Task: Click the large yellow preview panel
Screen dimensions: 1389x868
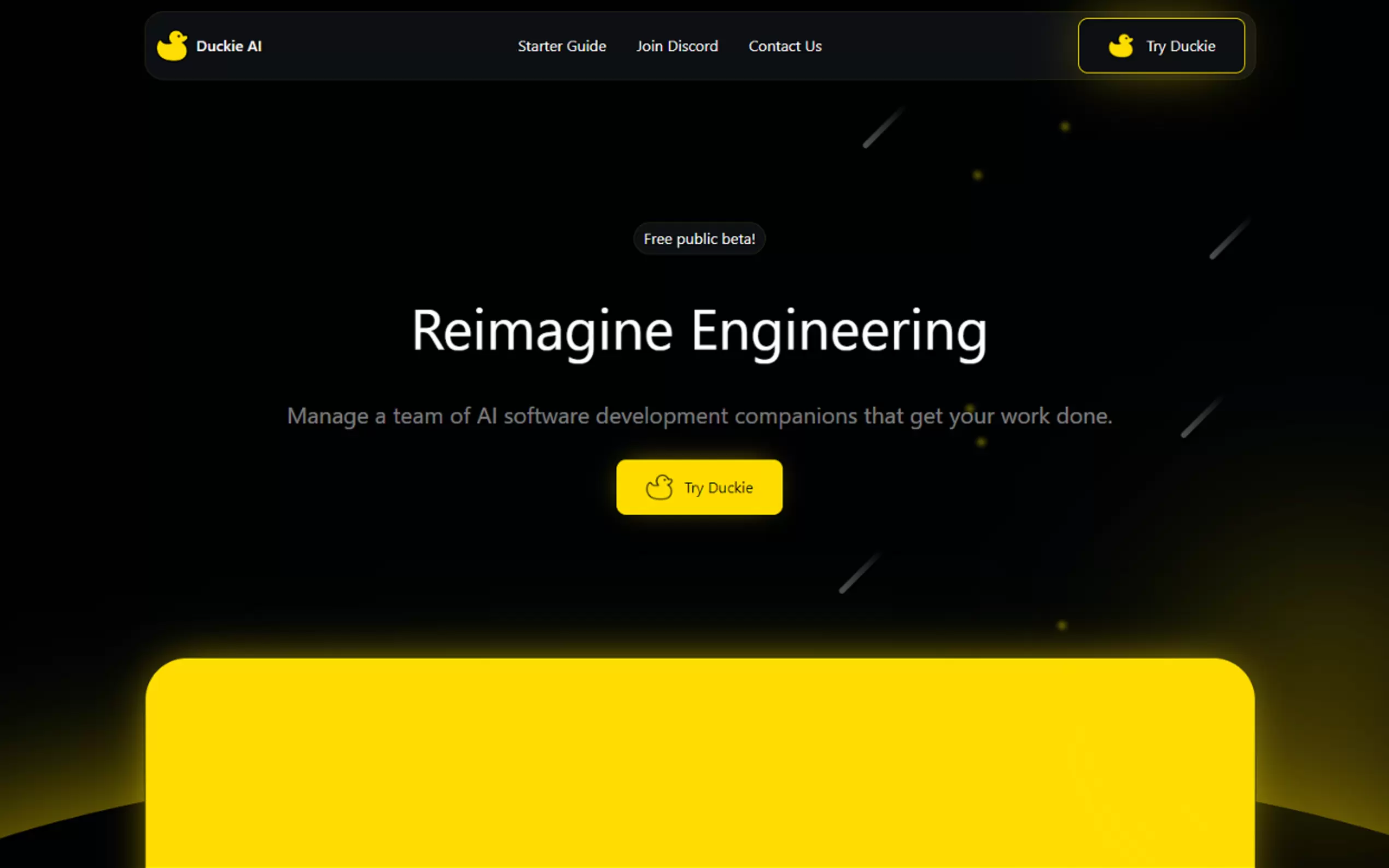Action: point(700,763)
